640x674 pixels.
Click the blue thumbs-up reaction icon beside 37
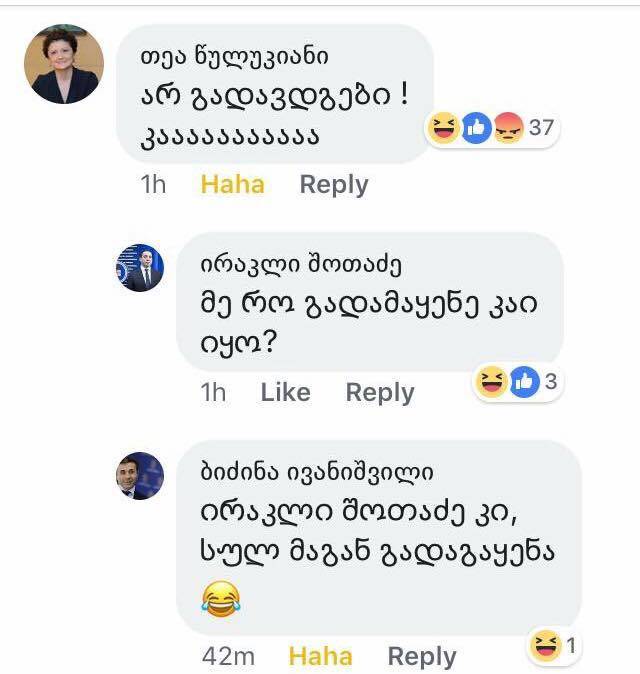(475, 128)
